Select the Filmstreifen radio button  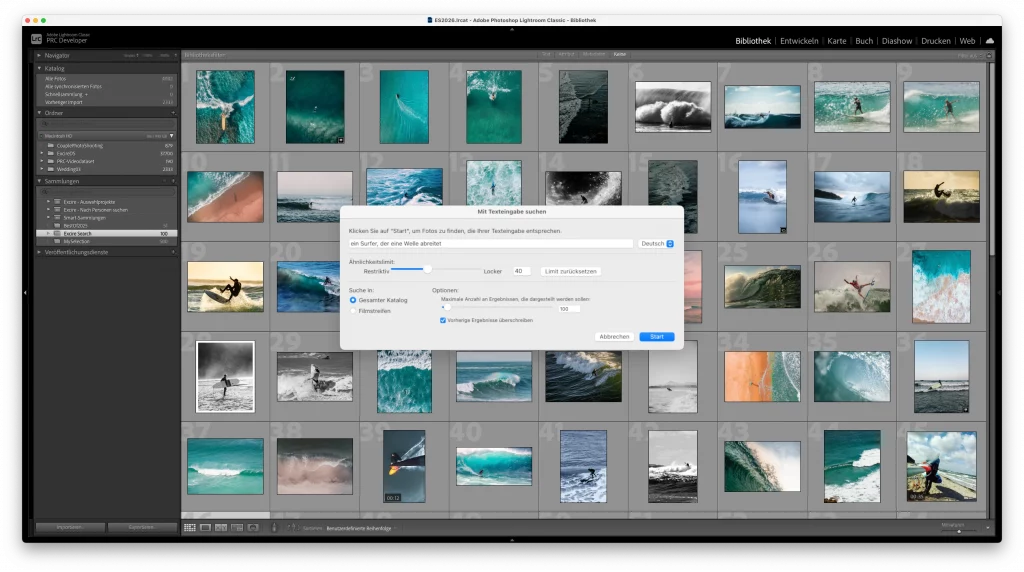[x=353, y=311]
